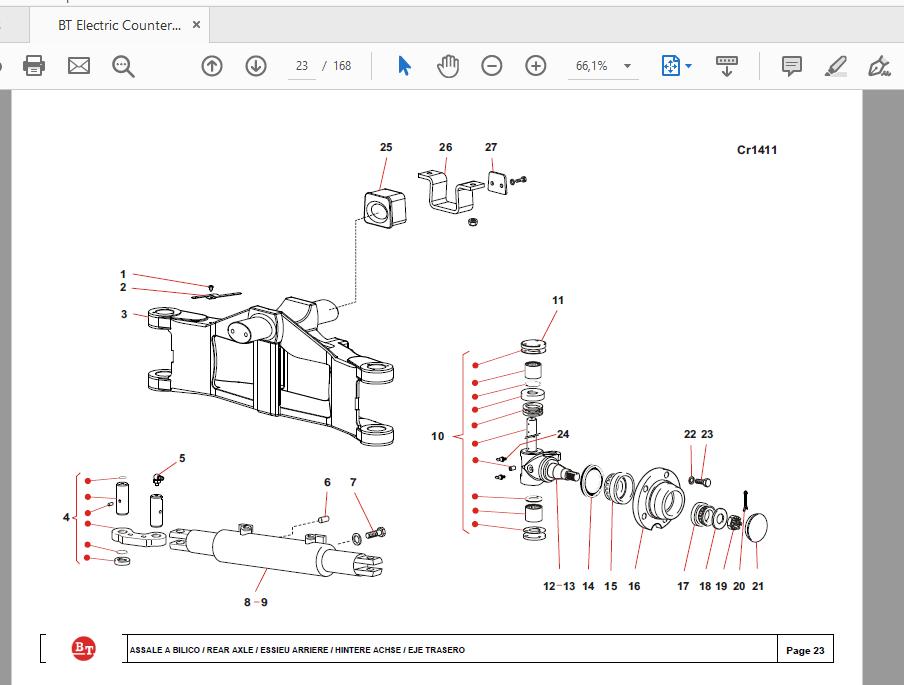Go to previous page arrow
The width and height of the screenshot is (904, 685).
coord(212,66)
